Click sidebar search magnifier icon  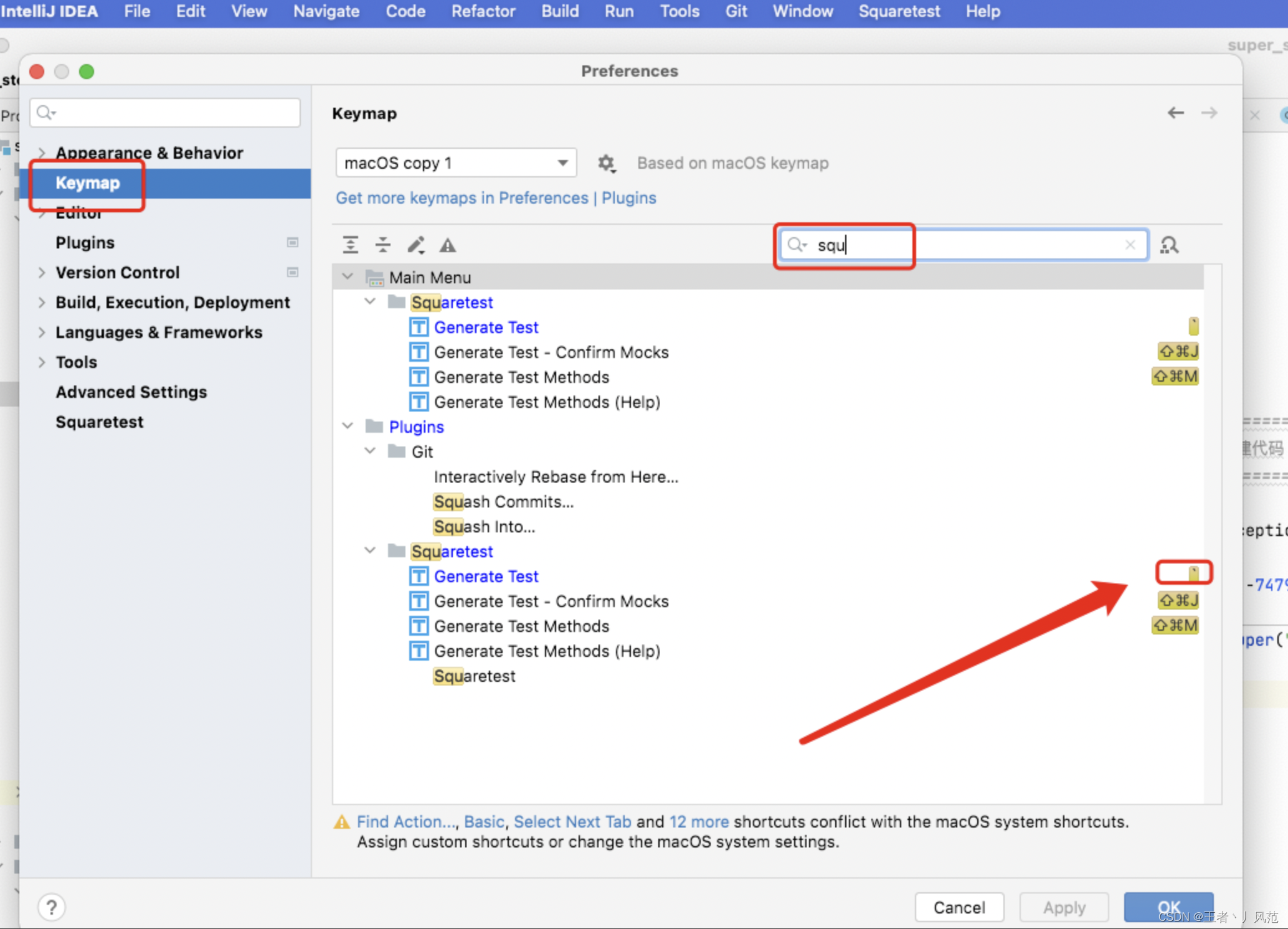[x=45, y=113]
